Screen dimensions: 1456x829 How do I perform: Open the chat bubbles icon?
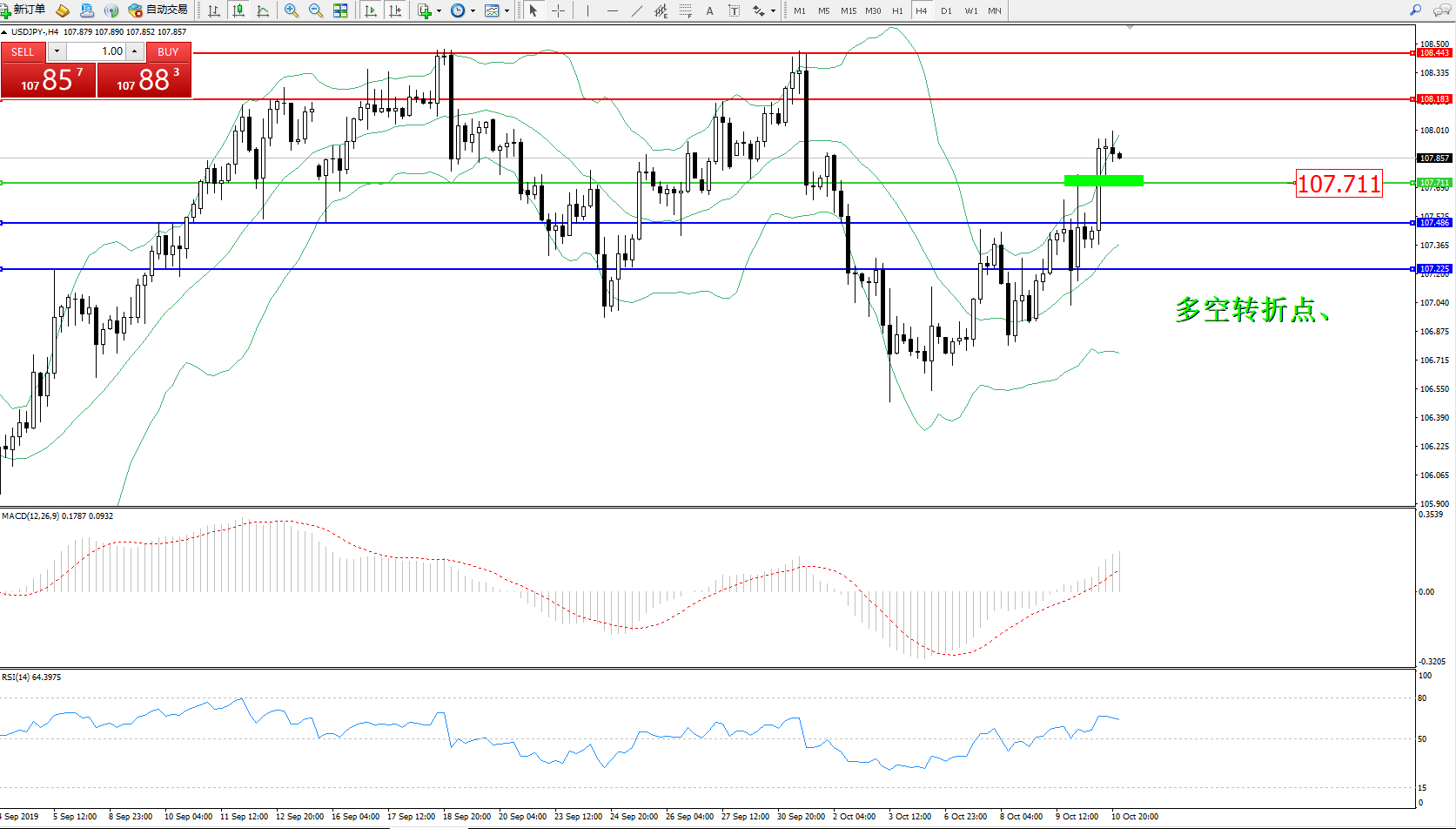tap(1441, 10)
